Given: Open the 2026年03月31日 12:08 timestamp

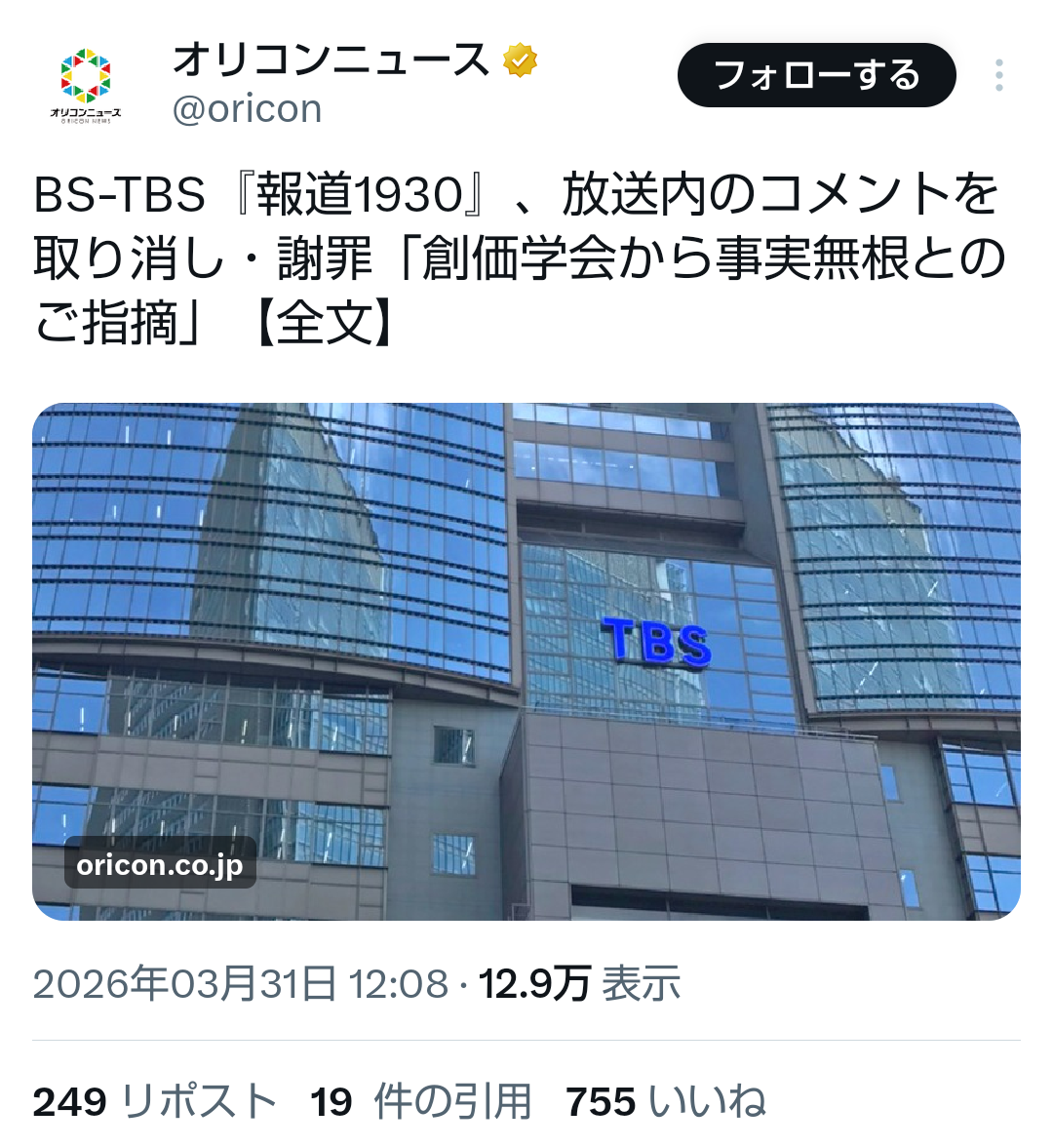Looking at the screenshot, I should pos(241,983).
